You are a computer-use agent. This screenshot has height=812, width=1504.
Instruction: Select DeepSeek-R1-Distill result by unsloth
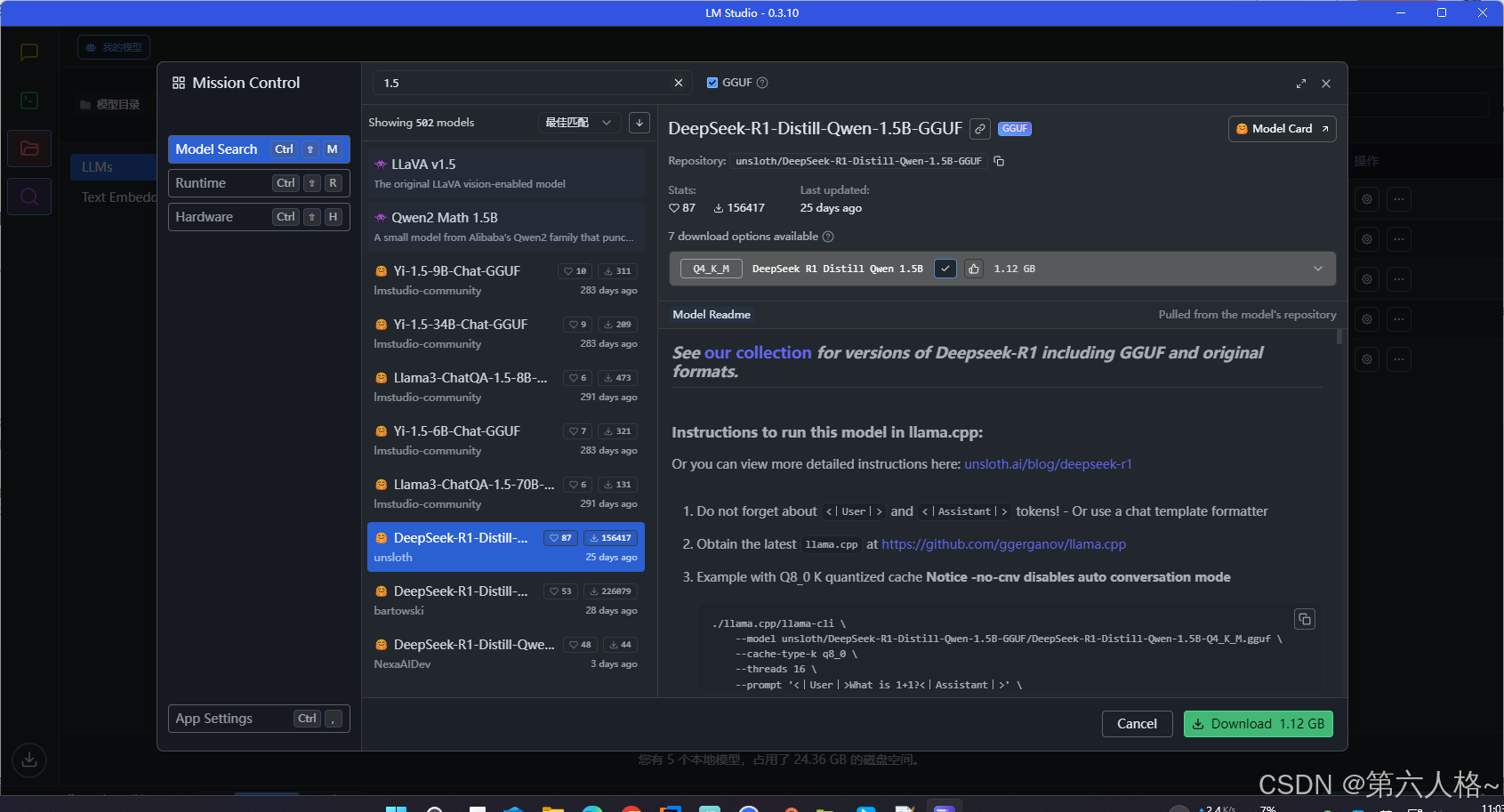(x=506, y=547)
